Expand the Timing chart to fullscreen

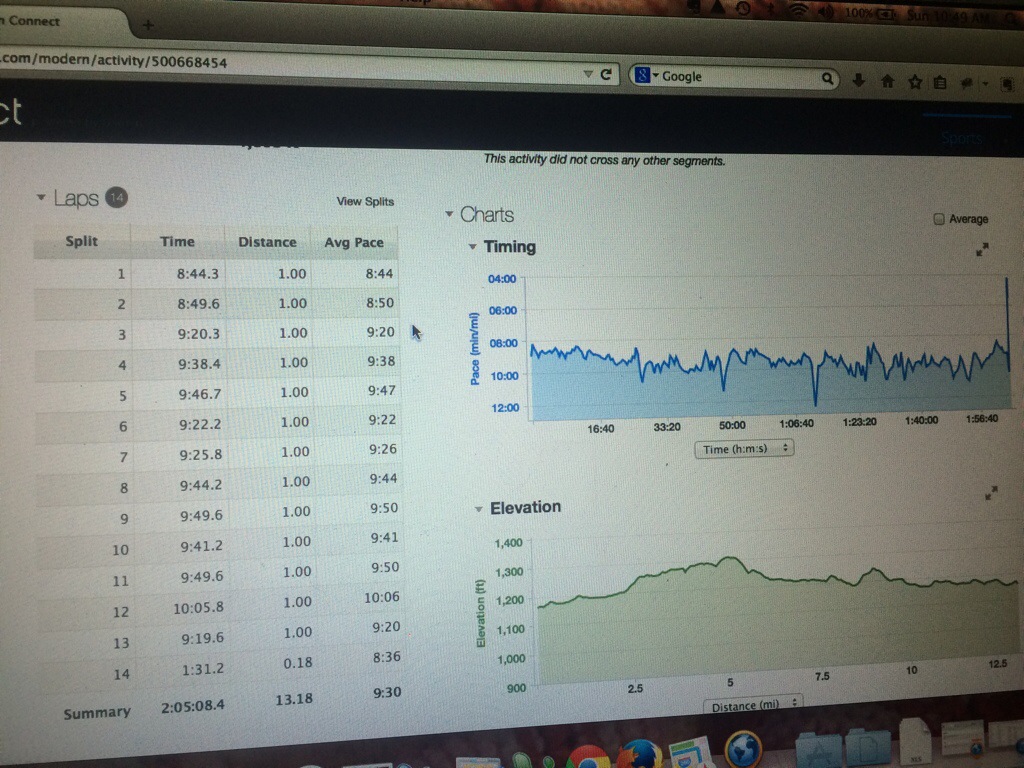coord(982,250)
